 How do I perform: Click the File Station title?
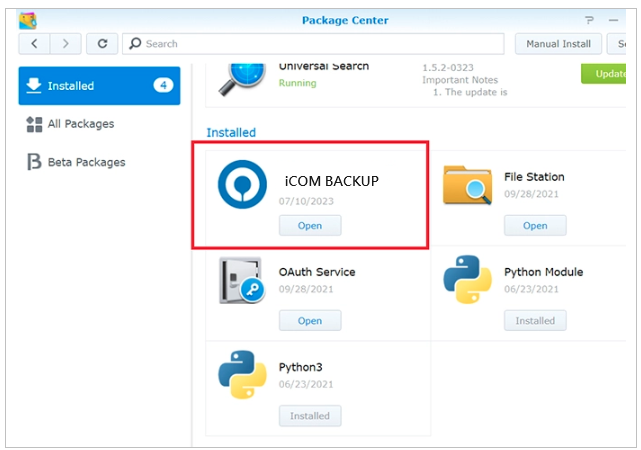(534, 177)
